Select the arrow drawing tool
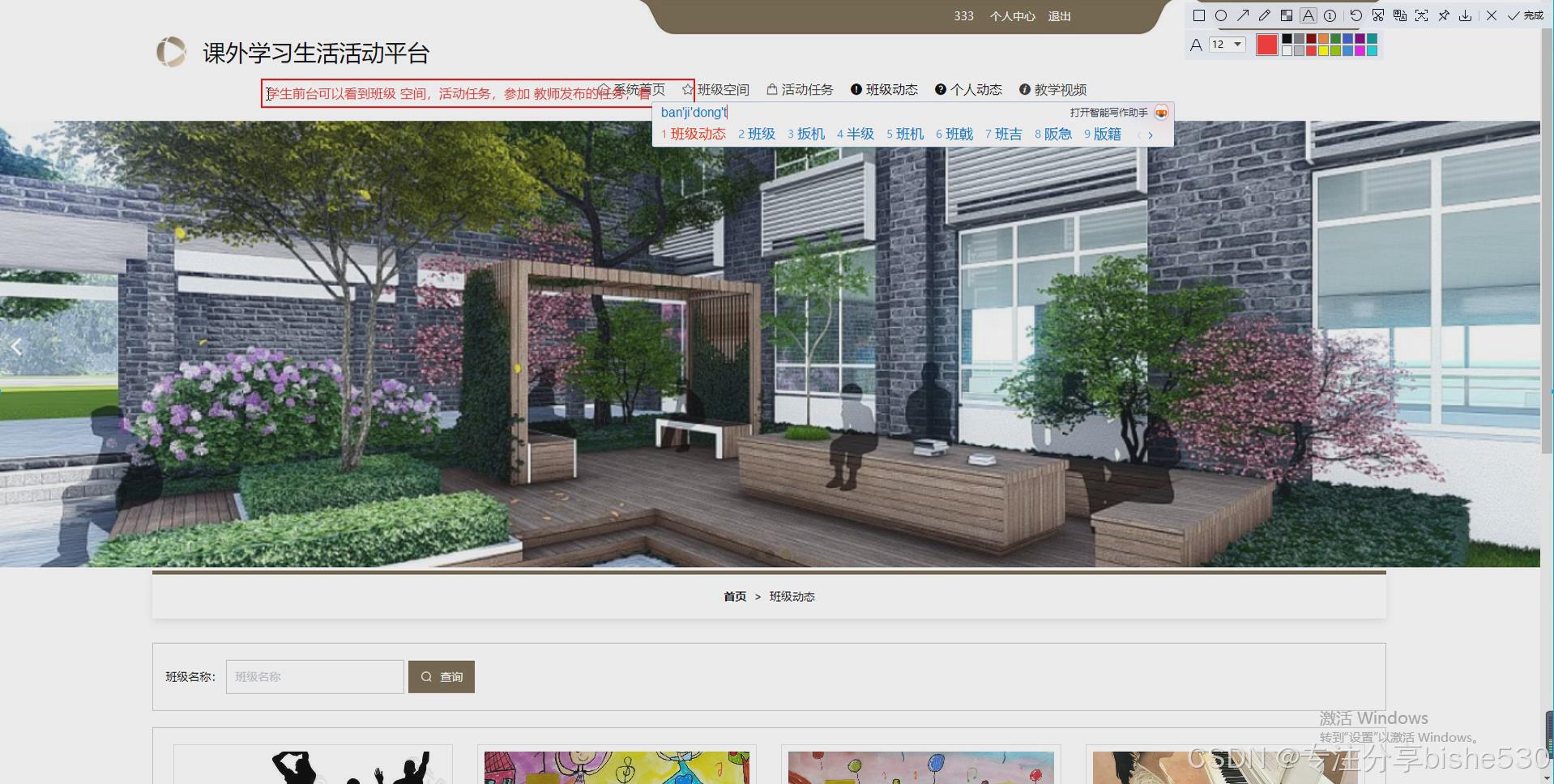This screenshot has height=784, width=1554. (1244, 16)
